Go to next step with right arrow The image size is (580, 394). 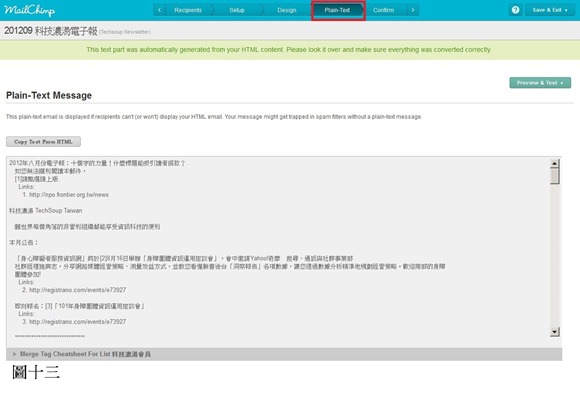413,10
